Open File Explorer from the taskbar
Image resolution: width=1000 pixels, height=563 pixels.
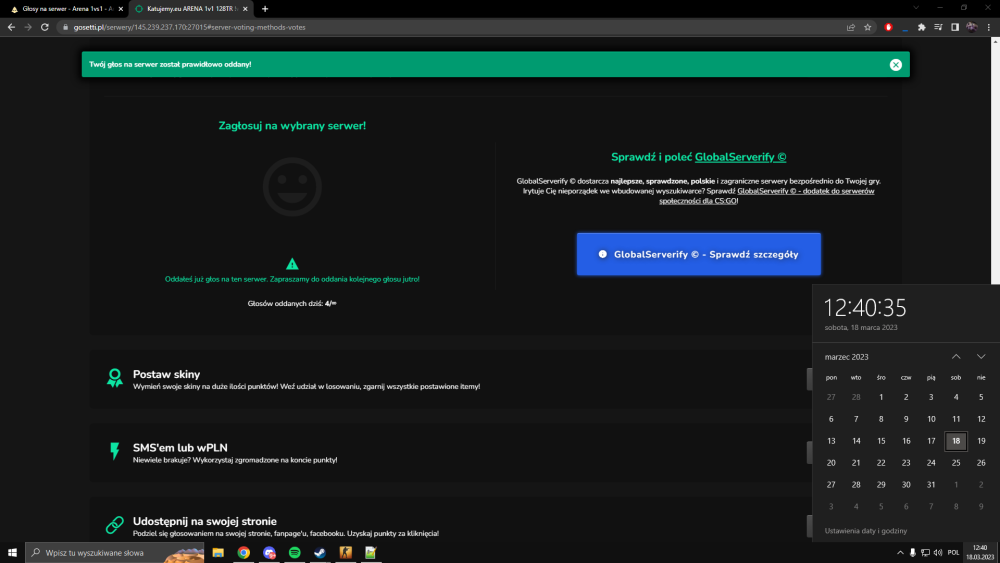click(x=218, y=553)
